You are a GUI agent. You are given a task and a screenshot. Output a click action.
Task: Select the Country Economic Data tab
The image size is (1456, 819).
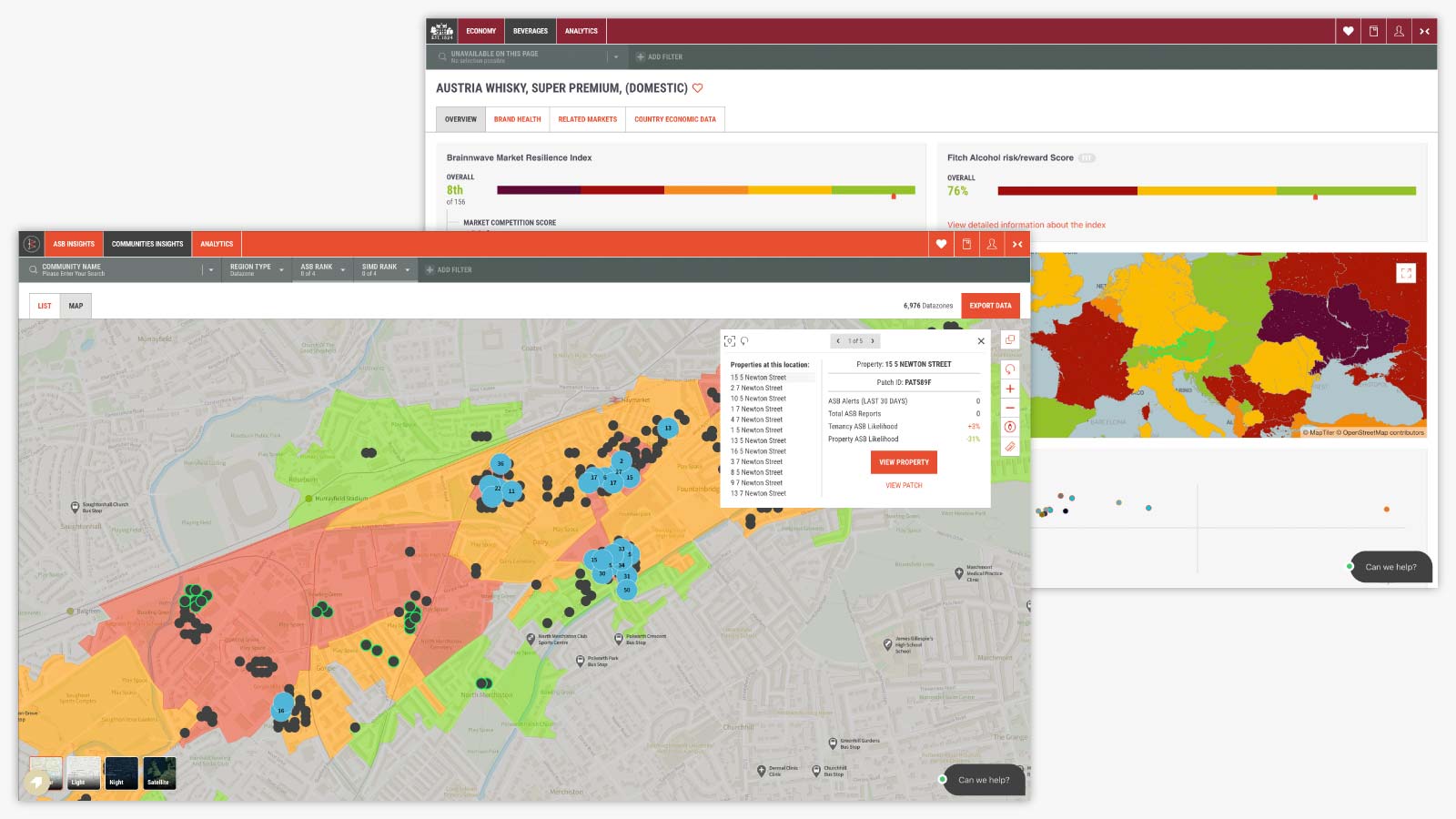pos(675,119)
